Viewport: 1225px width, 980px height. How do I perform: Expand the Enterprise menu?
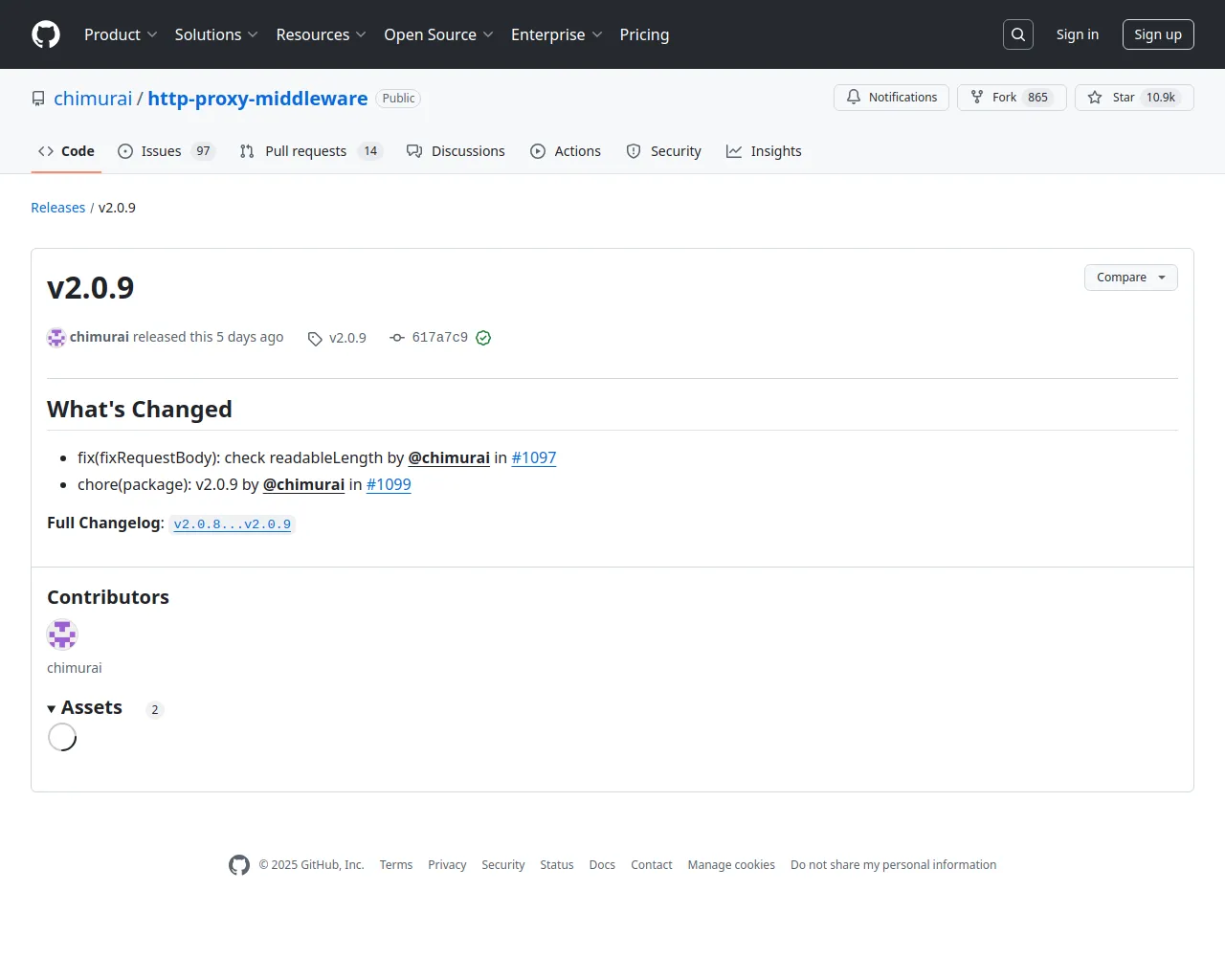556,34
